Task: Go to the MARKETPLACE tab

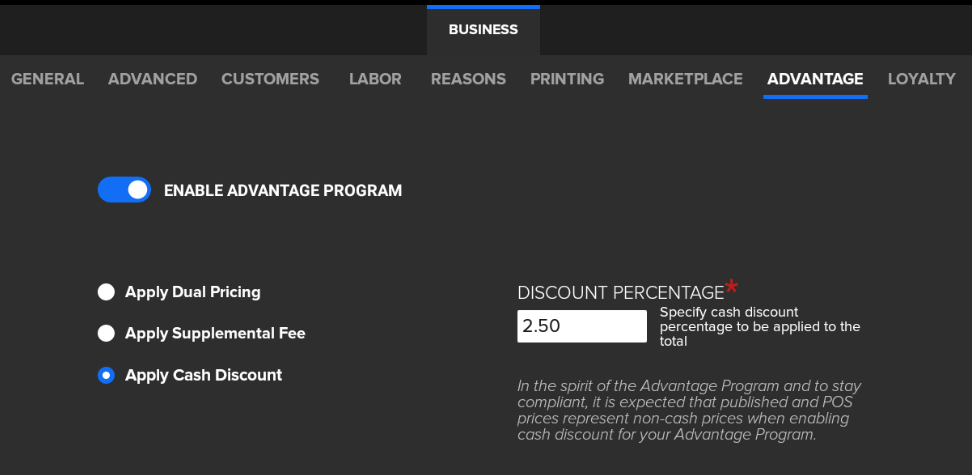Action: pos(685,79)
